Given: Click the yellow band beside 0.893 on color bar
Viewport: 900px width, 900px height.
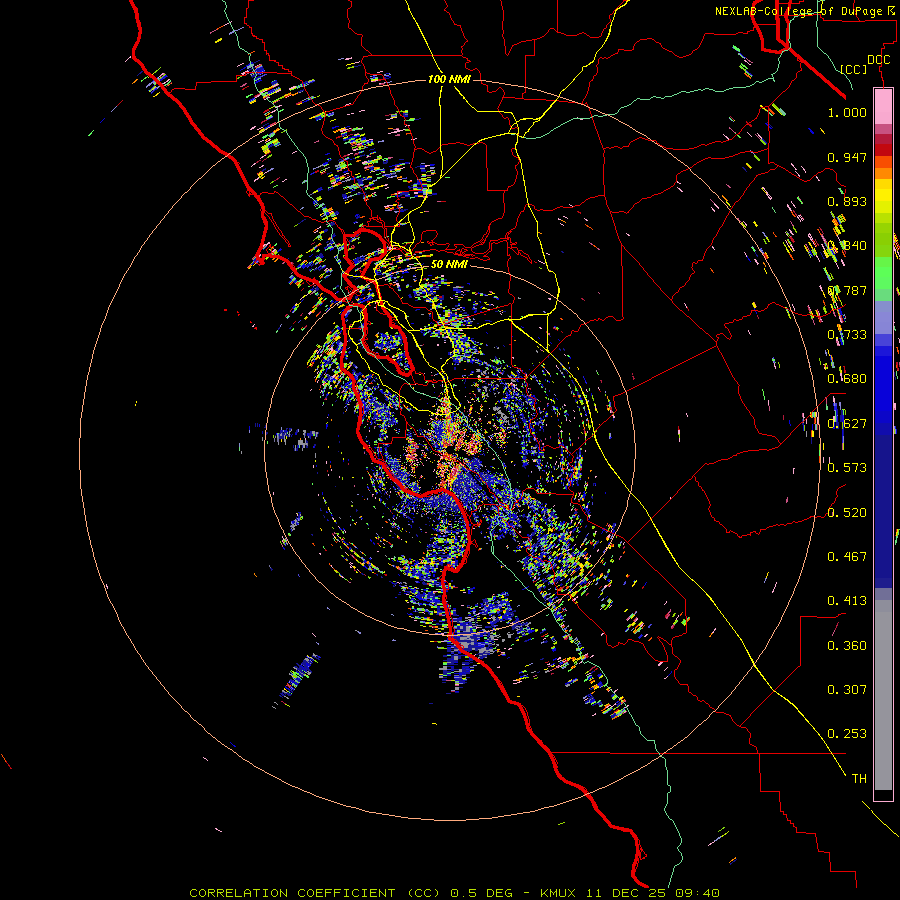Looking at the screenshot, I should coord(883,201).
